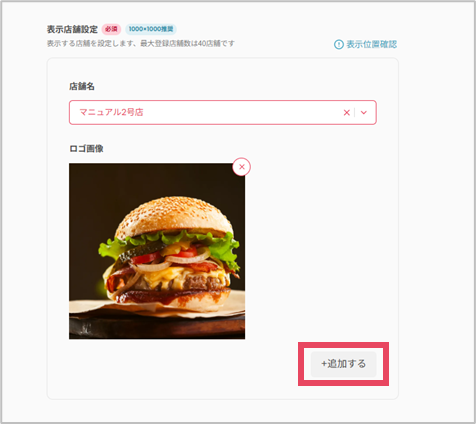The height and width of the screenshot is (424, 476).
Task: Open the マニュアル2号店 store selector
Action: point(223,112)
